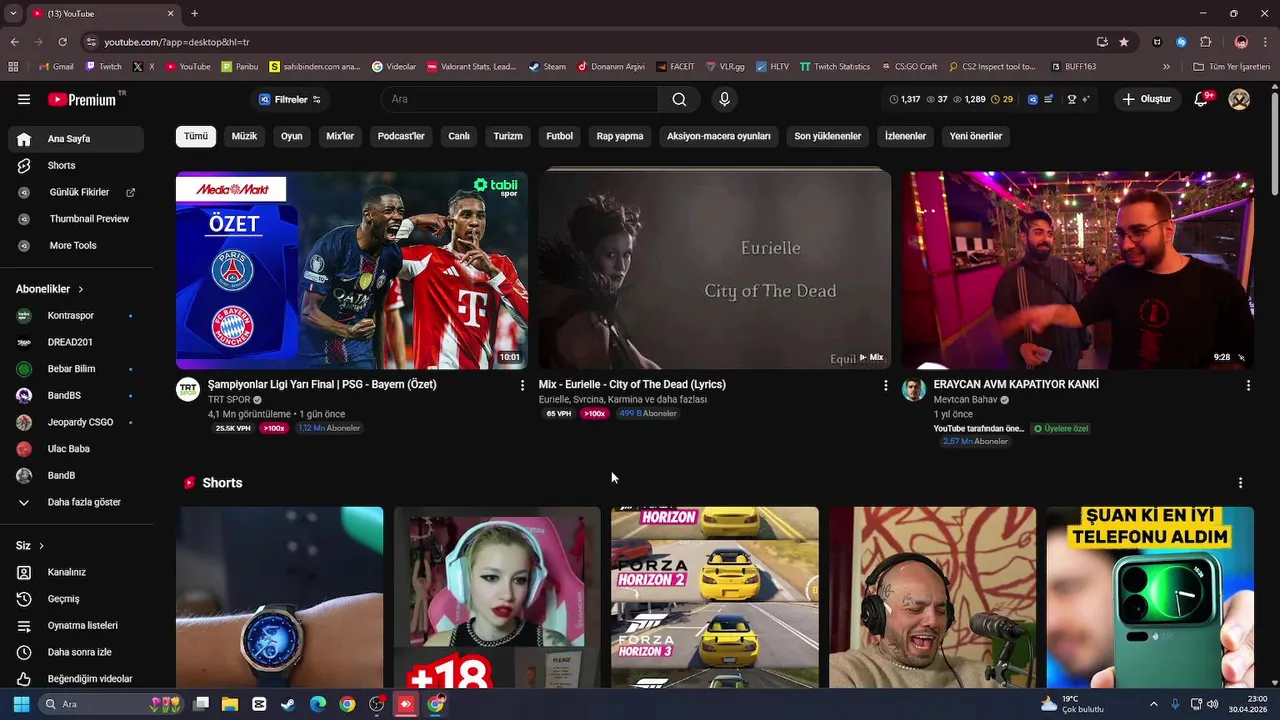Screen dimensions: 1280x720
Task: Open Microsoft Edge from the taskbar
Action: [318, 704]
